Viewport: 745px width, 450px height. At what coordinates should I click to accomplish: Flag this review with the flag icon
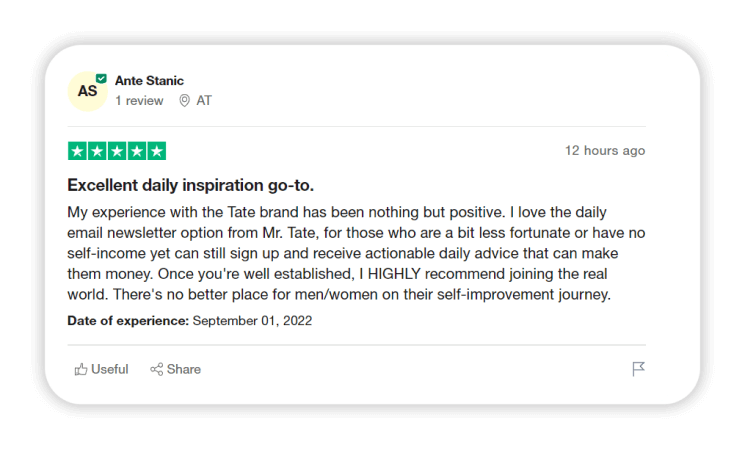[638, 369]
